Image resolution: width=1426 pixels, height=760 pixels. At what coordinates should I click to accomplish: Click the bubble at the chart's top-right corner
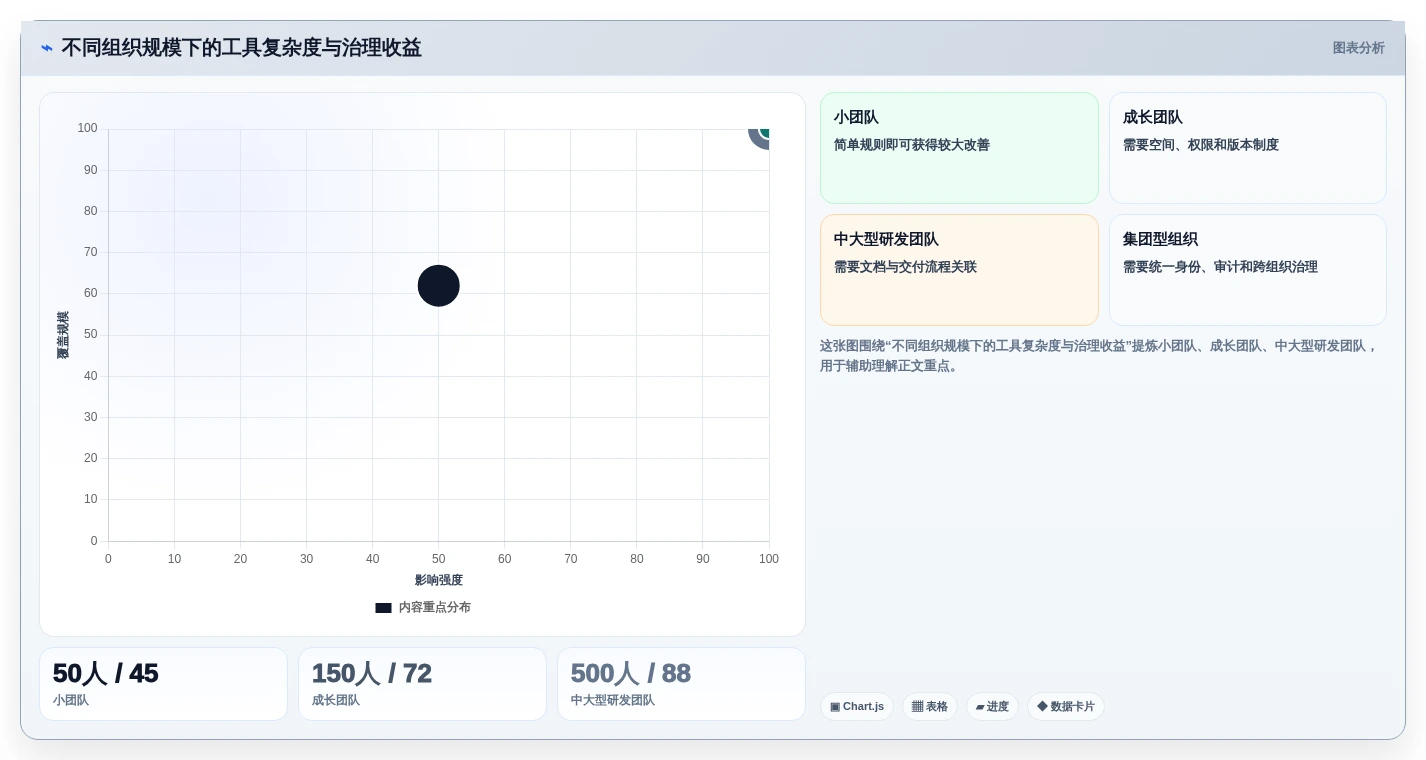point(761,136)
